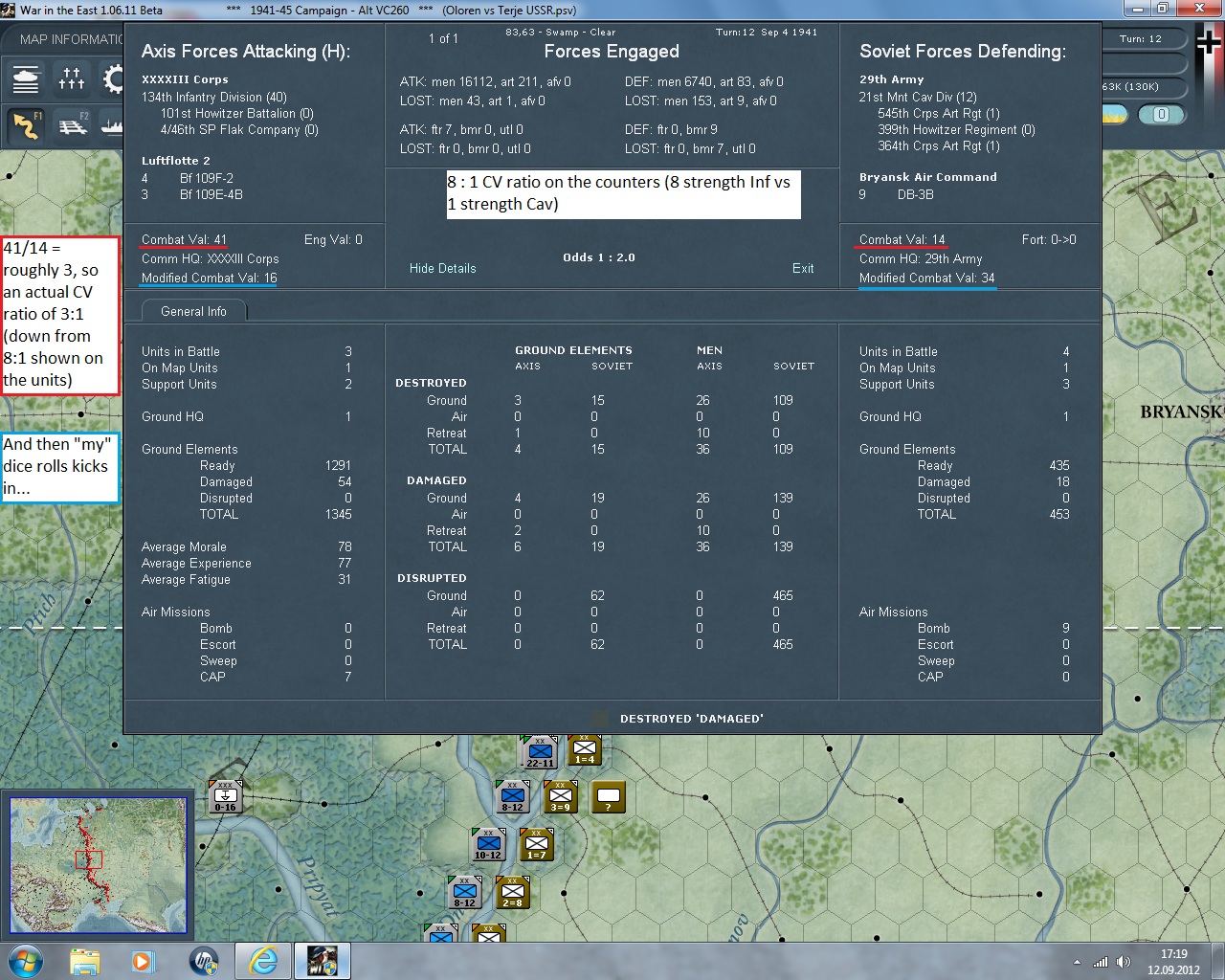
Task: Select German 22-11 division counter
Action: (x=540, y=752)
